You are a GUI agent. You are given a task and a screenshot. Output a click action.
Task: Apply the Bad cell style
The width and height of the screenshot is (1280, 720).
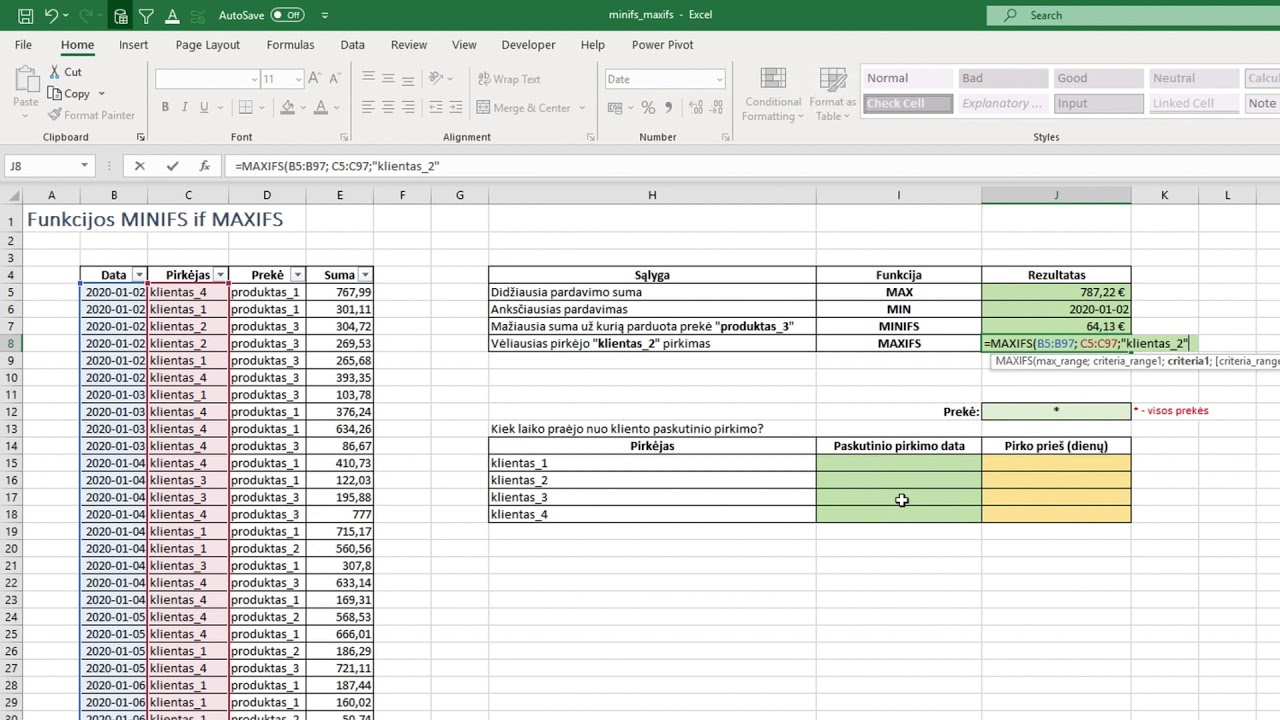(1002, 78)
